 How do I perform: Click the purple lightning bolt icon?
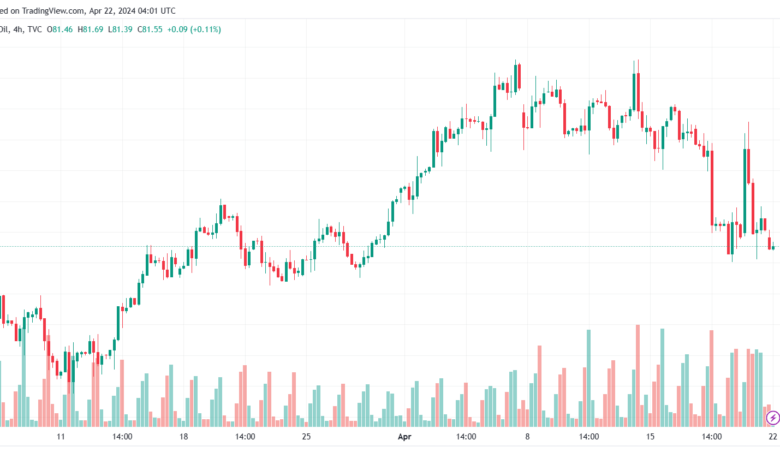773,418
